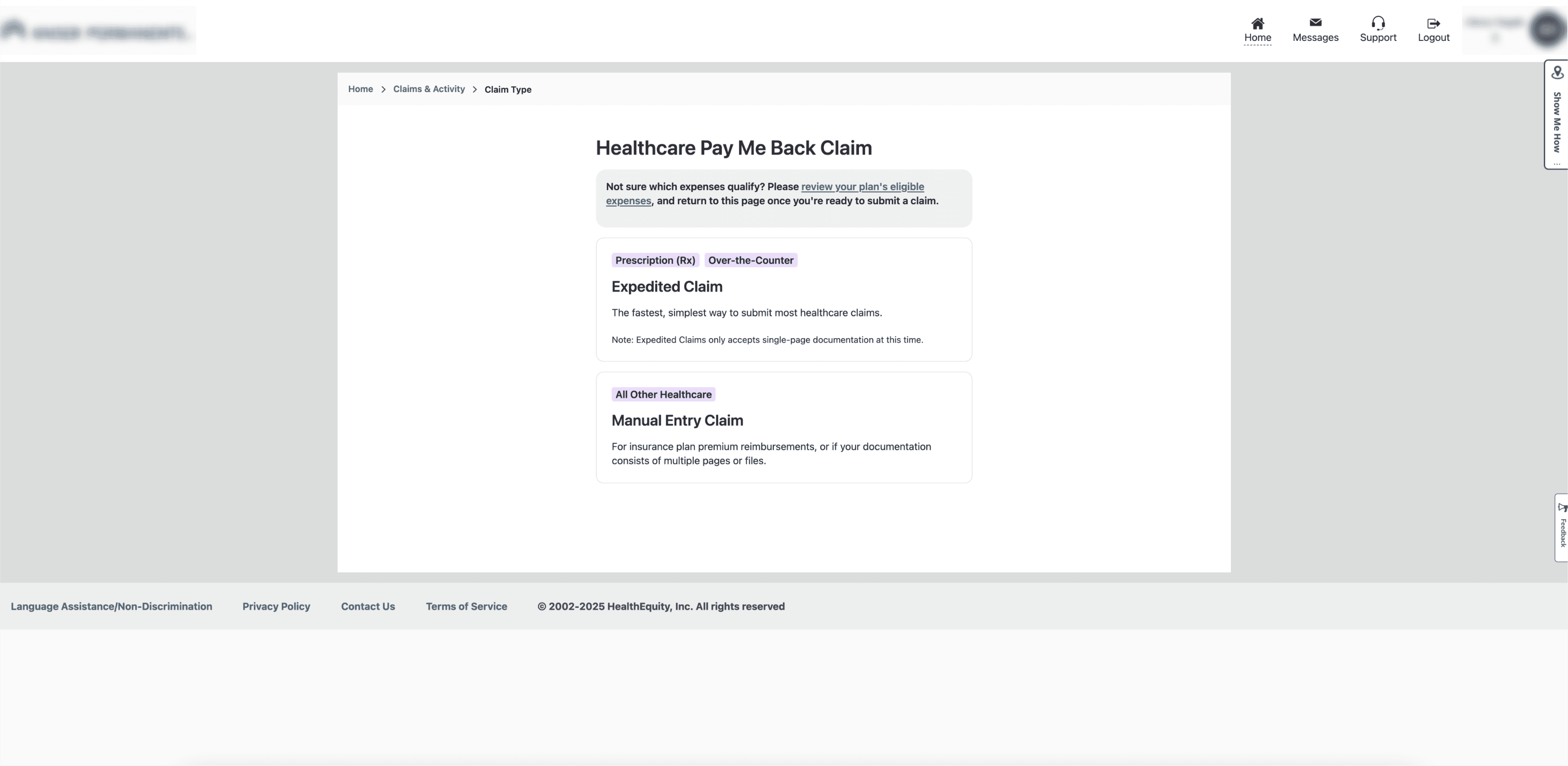Click the Claim Type breadcrumb
The height and width of the screenshot is (766, 1568).
click(x=508, y=90)
